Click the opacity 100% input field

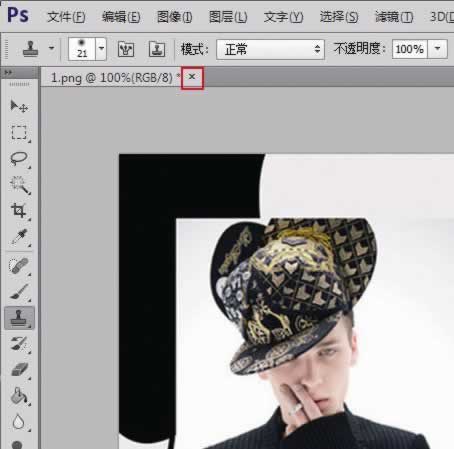point(410,49)
